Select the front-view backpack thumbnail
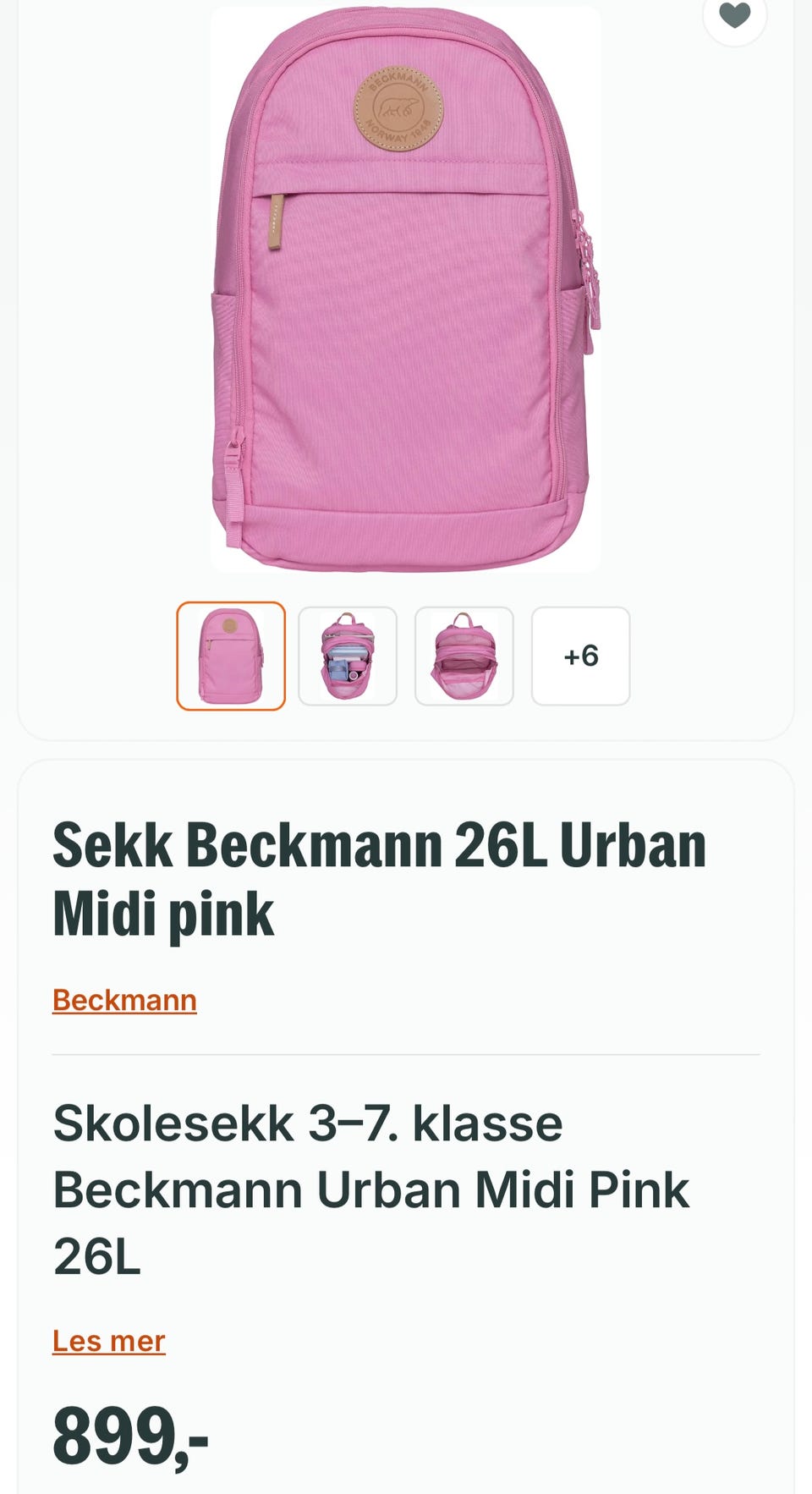Image resolution: width=812 pixels, height=1494 pixels. coord(231,656)
